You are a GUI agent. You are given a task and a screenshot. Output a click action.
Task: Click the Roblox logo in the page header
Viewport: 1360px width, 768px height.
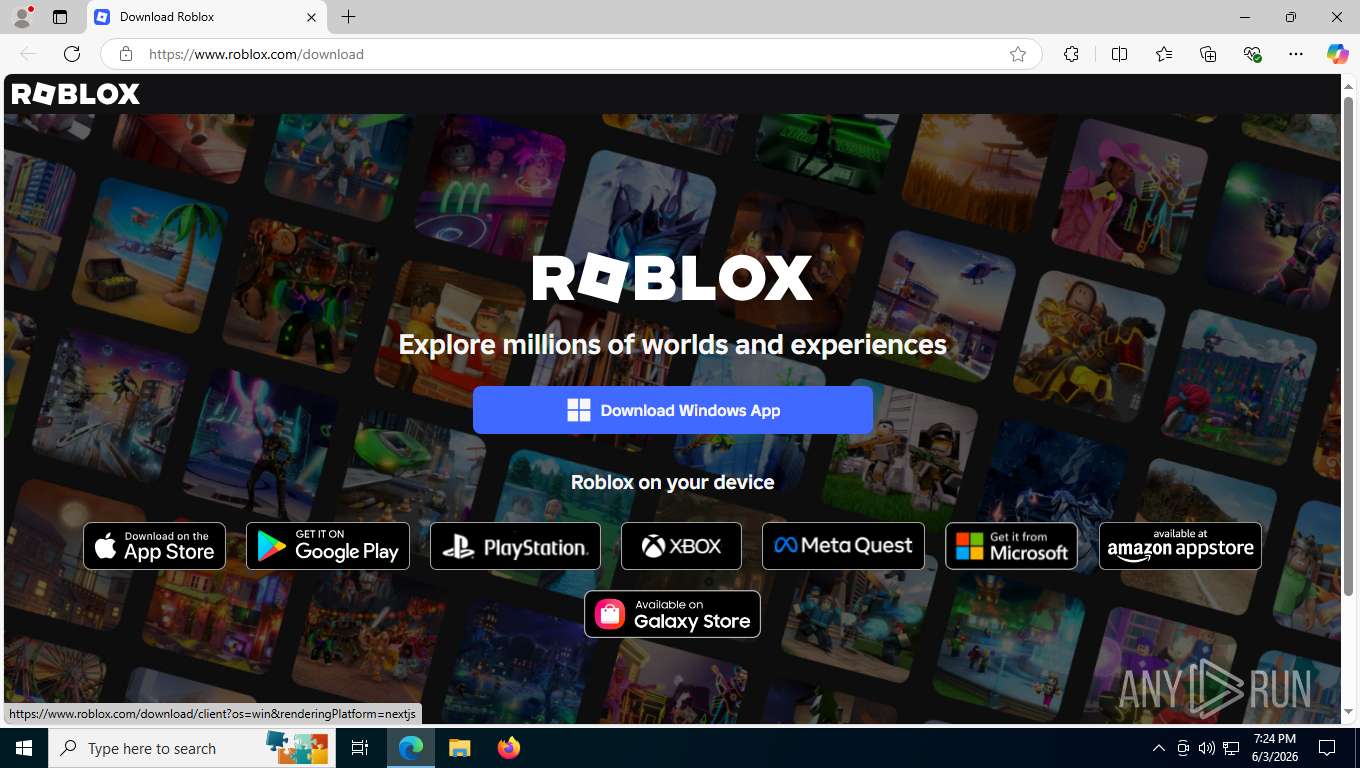(75, 94)
